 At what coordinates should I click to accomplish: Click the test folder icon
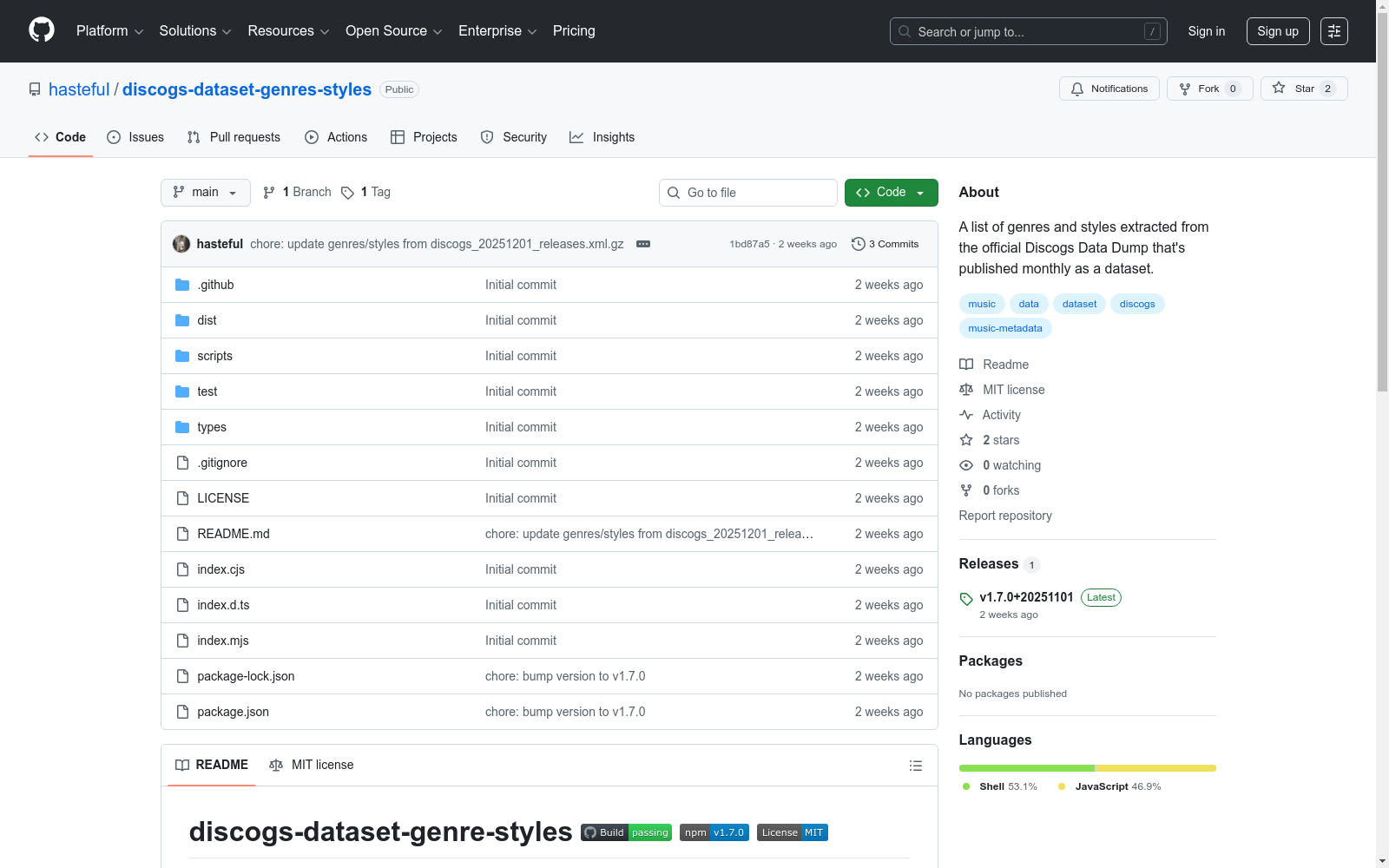(182, 391)
